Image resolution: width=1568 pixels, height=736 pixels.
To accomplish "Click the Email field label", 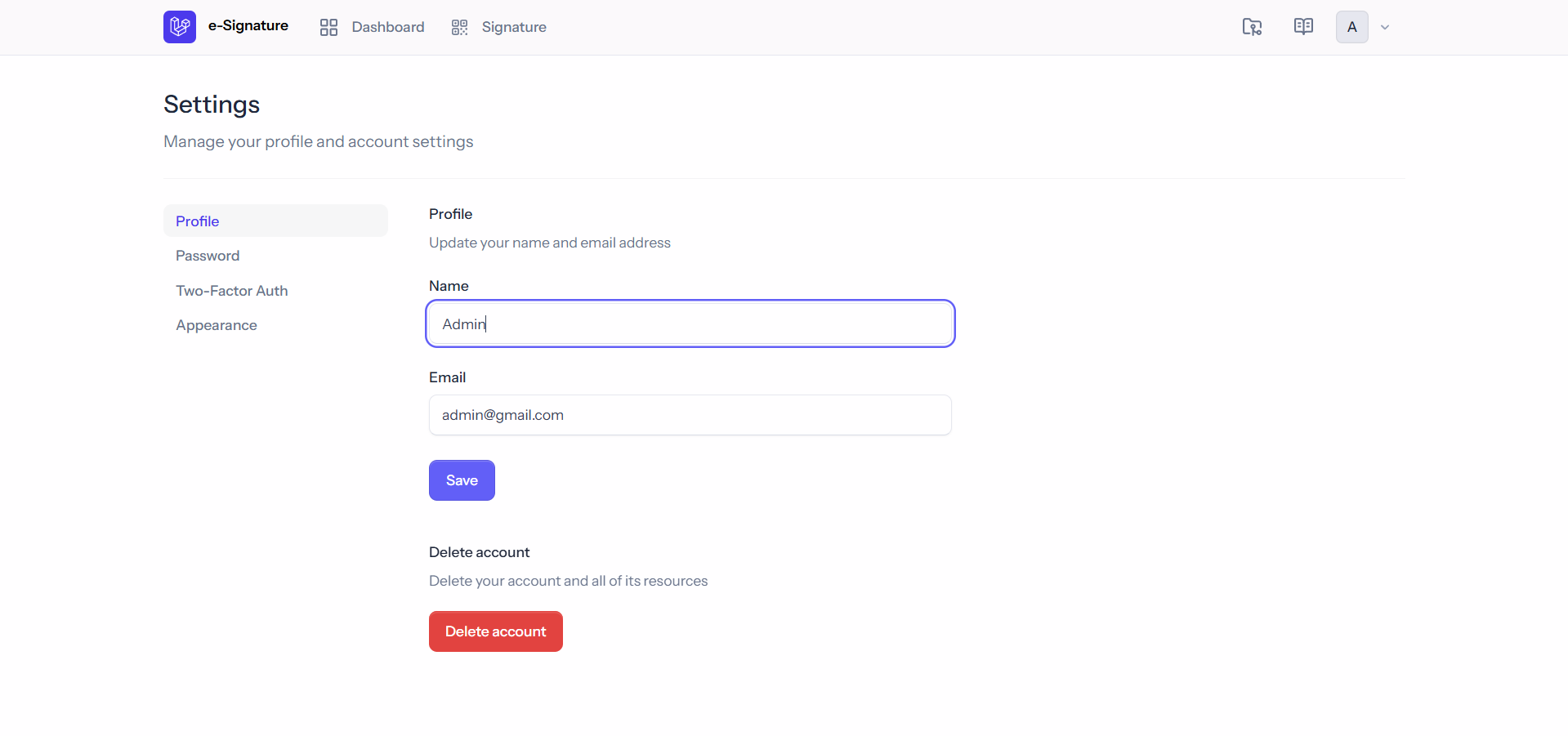I will (447, 377).
